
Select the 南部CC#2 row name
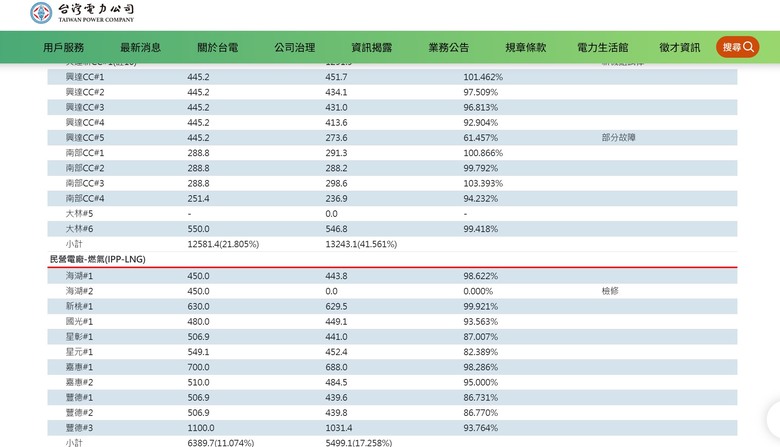(85, 168)
